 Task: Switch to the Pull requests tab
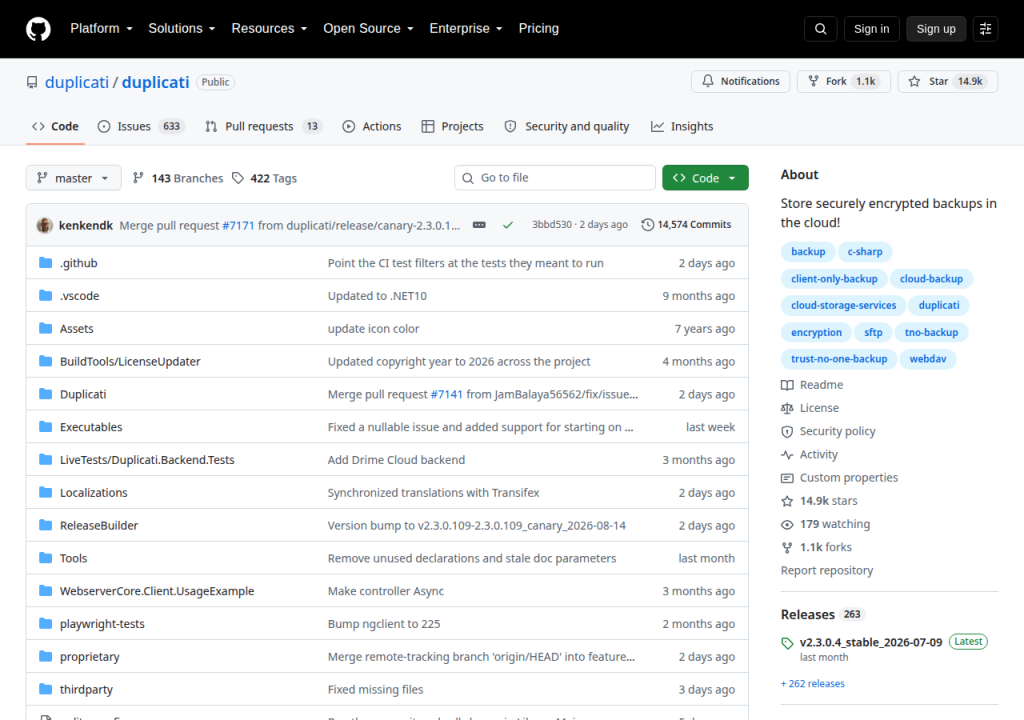(264, 127)
